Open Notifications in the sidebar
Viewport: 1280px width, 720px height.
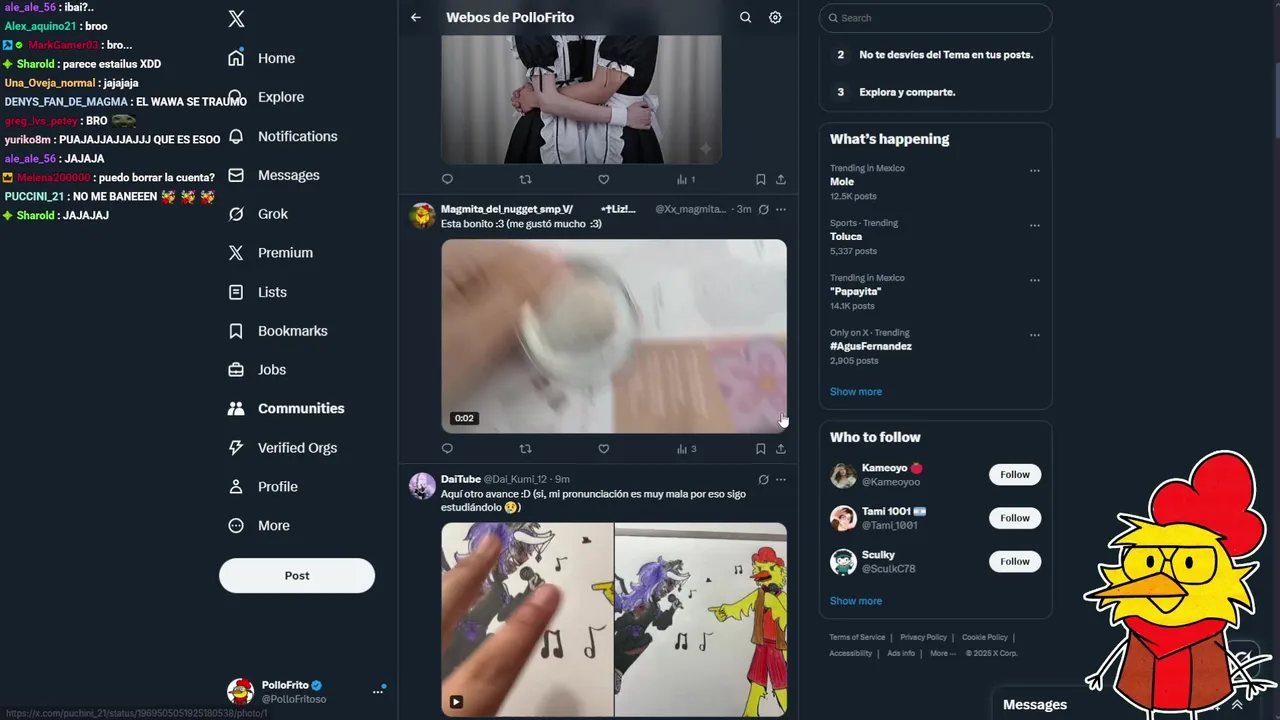282,136
